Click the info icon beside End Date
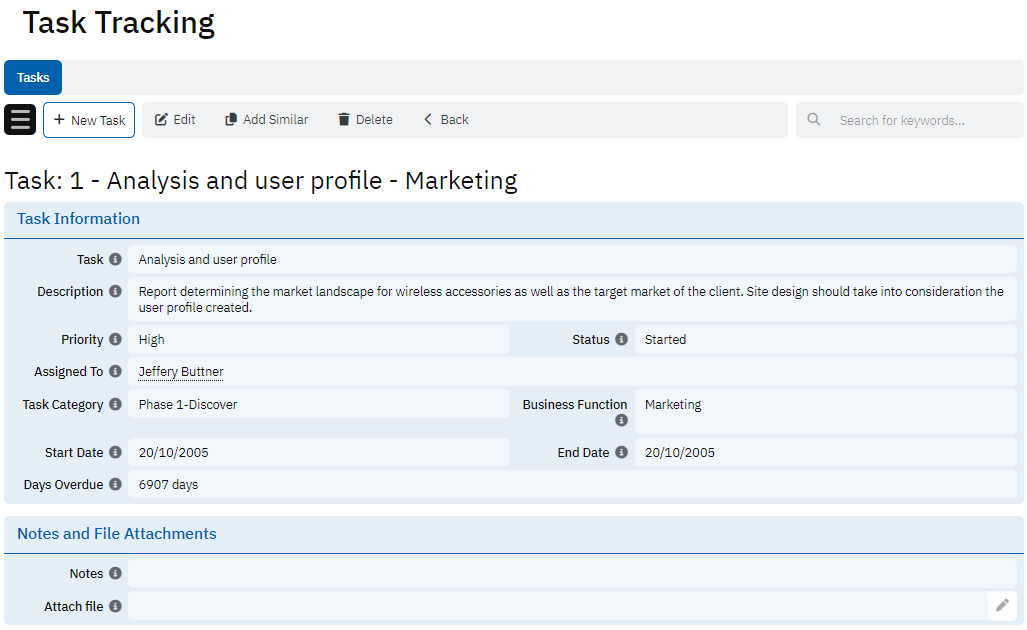The width and height of the screenshot is (1027, 630). pyautogui.click(x=621, y=453)
